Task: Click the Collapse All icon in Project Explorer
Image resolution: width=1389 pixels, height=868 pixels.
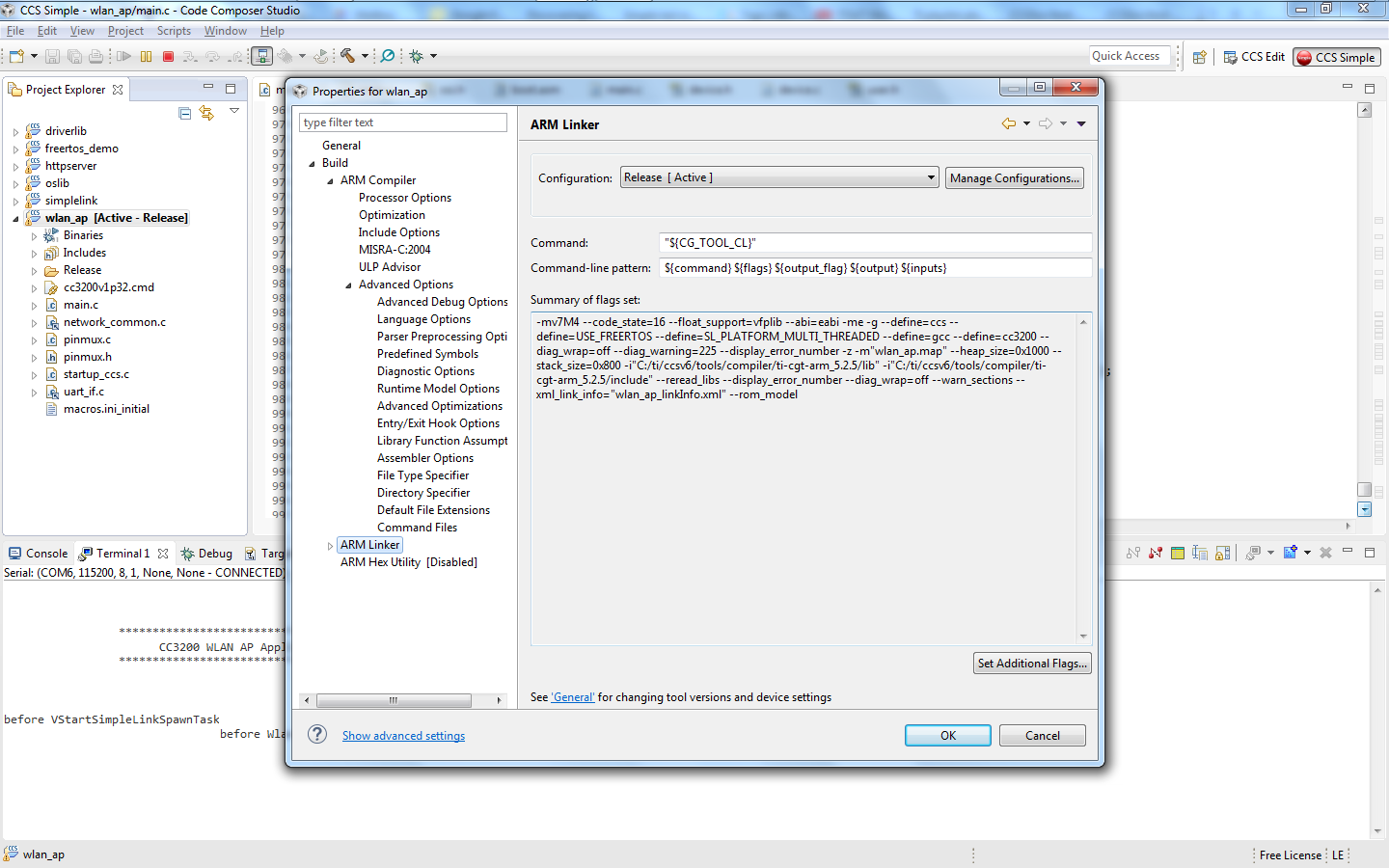Action: pyautogui.click(x=185, y=113)
